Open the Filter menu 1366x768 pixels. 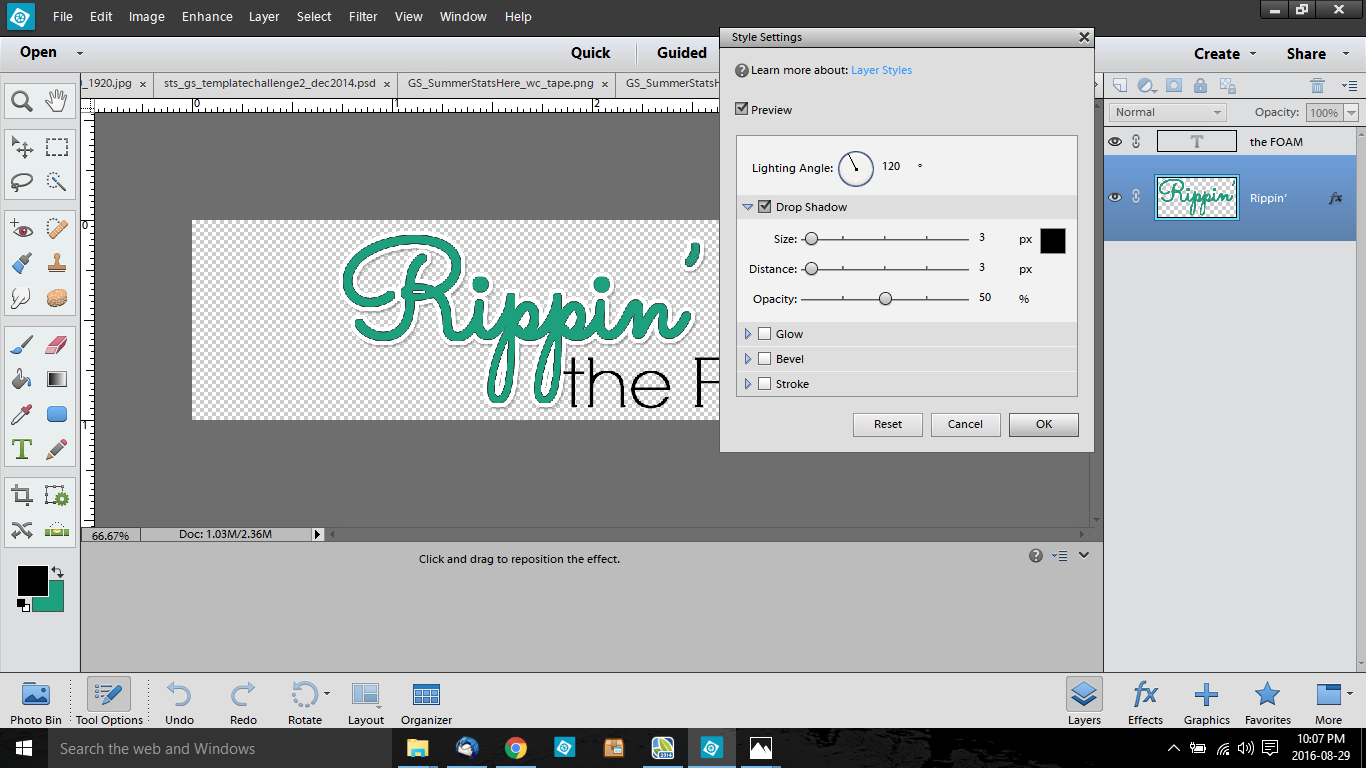click(x=362, y=16)
